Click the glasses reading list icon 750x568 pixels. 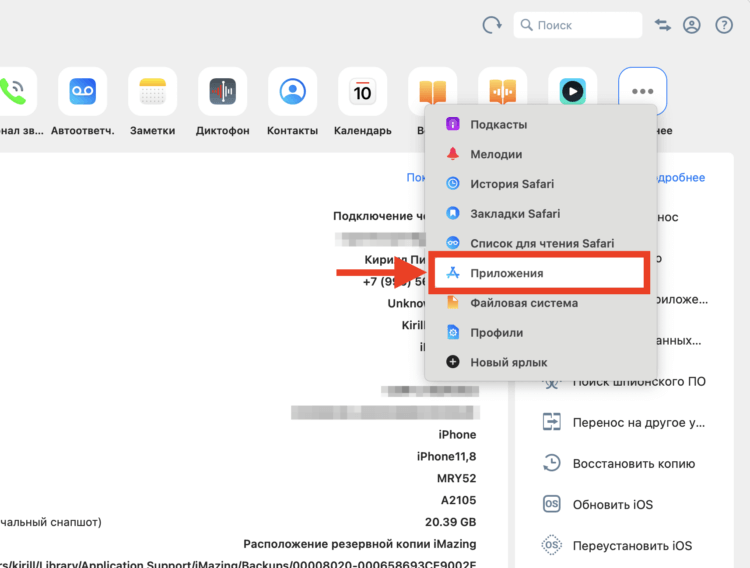[452, 243]
